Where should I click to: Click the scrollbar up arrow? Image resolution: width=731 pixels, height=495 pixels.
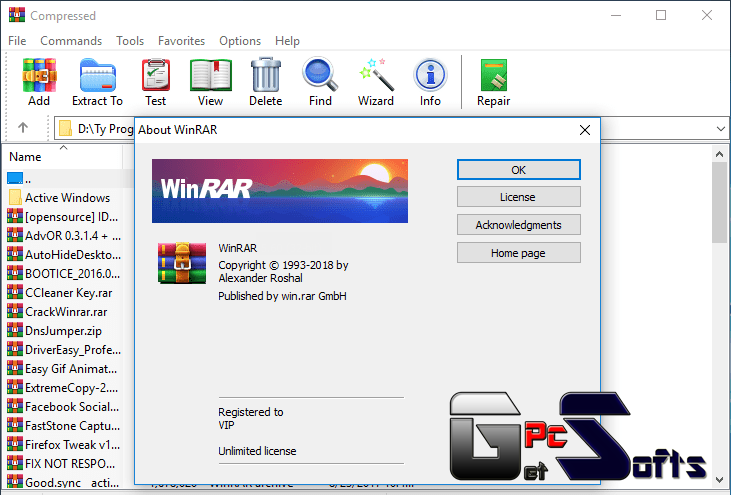(x=719, y=154)
